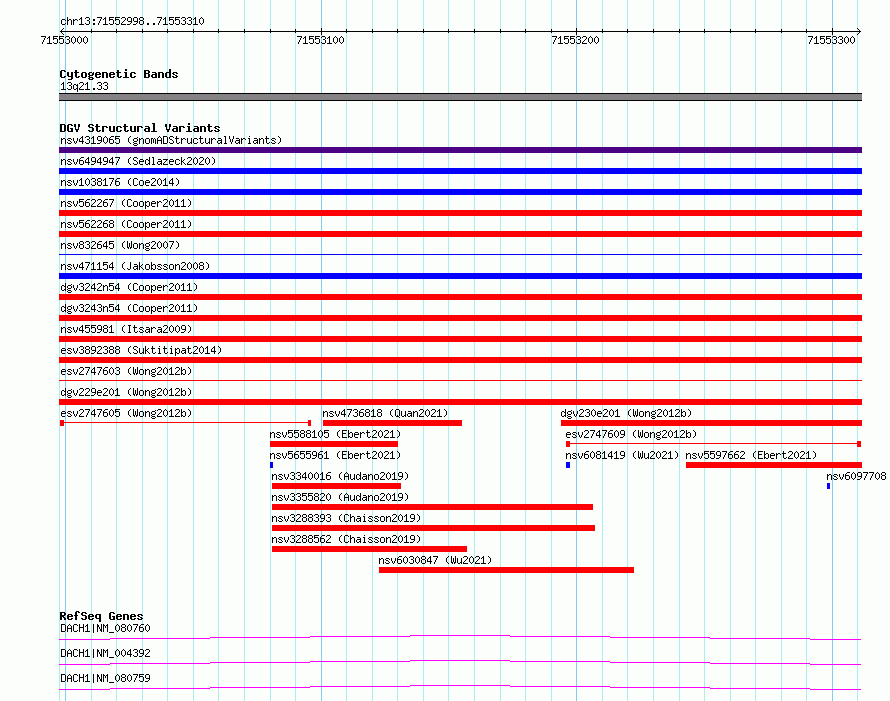This screenshot has height=701, width=890.
Task: Click the 71553100 ruler position
Action: [320, 40]
